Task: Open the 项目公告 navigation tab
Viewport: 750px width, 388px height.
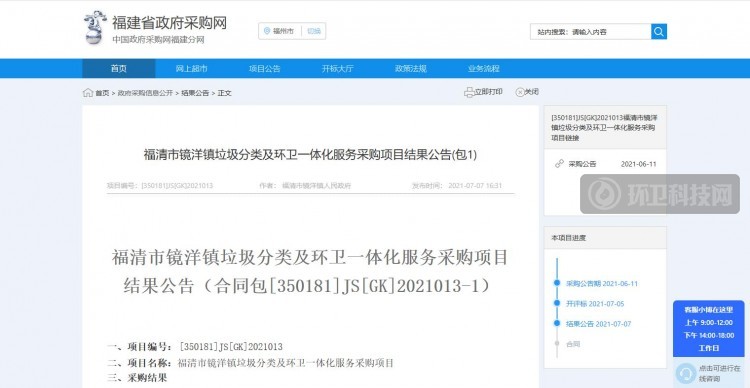Action: [x=265, y=68]
